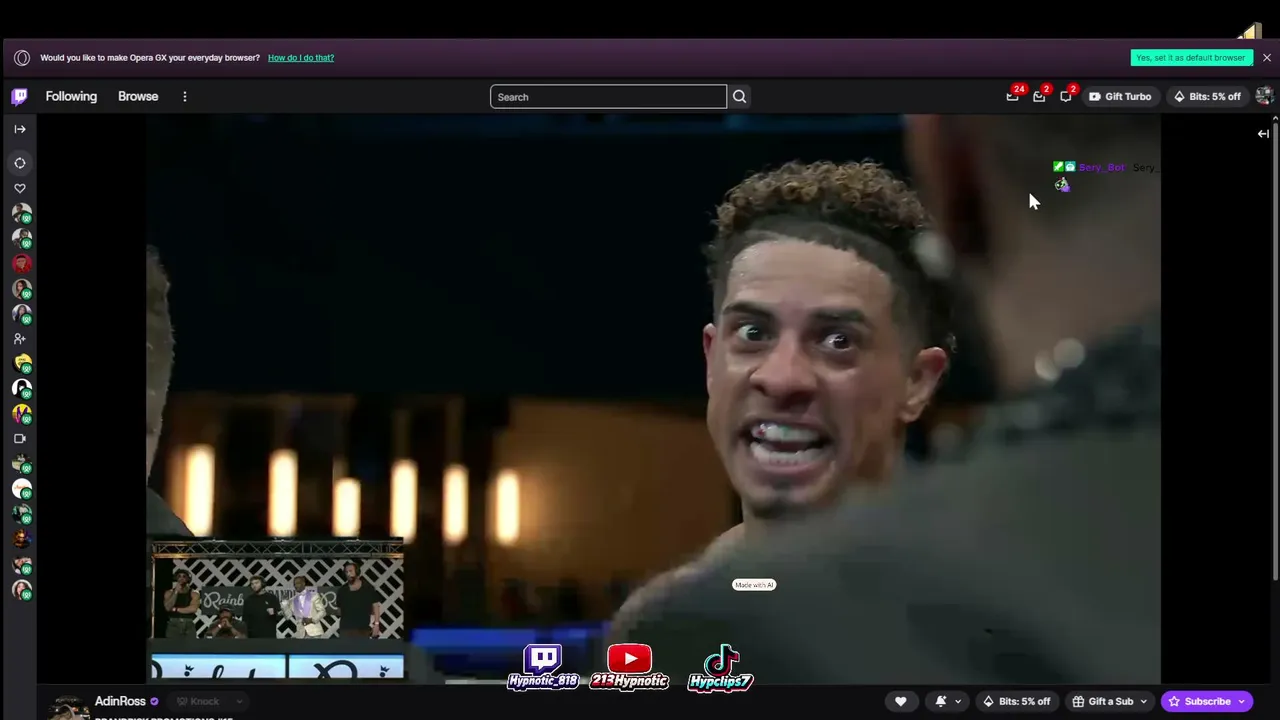Viewport: 1280px width, 720px height.
Task: Go to the Following tab
Action: pos(71,97)
